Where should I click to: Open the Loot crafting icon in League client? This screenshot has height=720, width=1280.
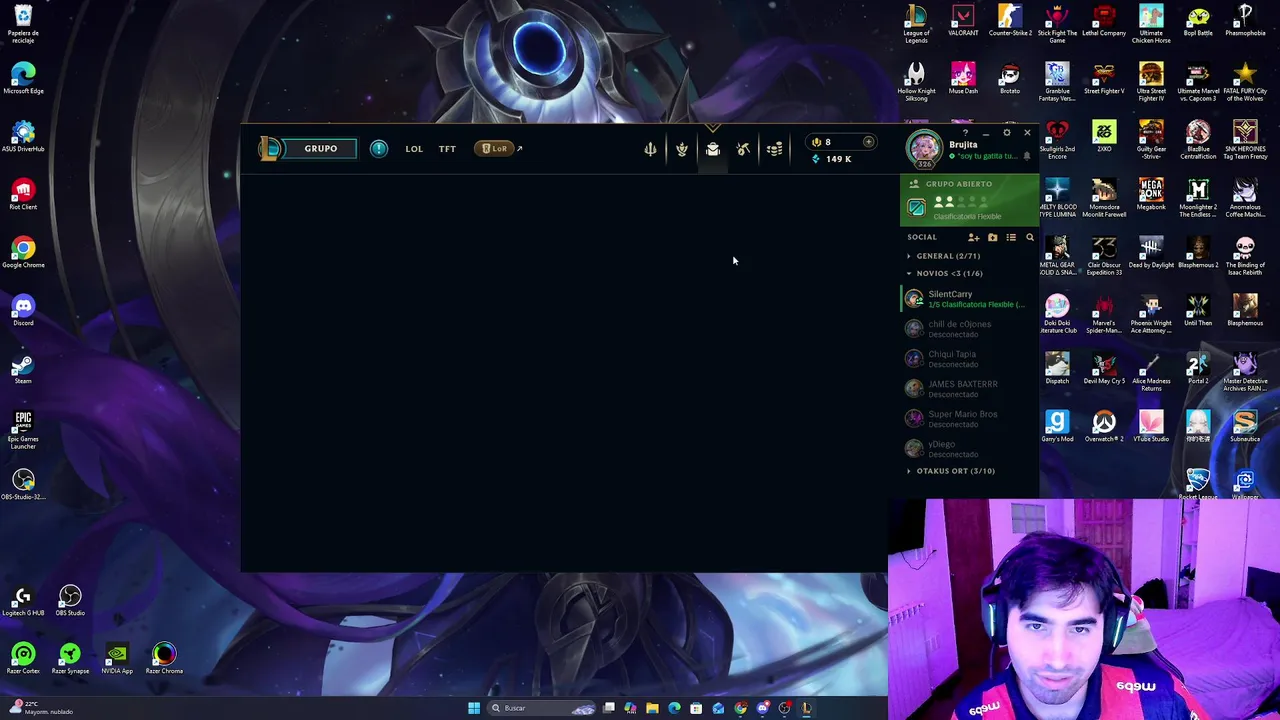tap(681, 149)
